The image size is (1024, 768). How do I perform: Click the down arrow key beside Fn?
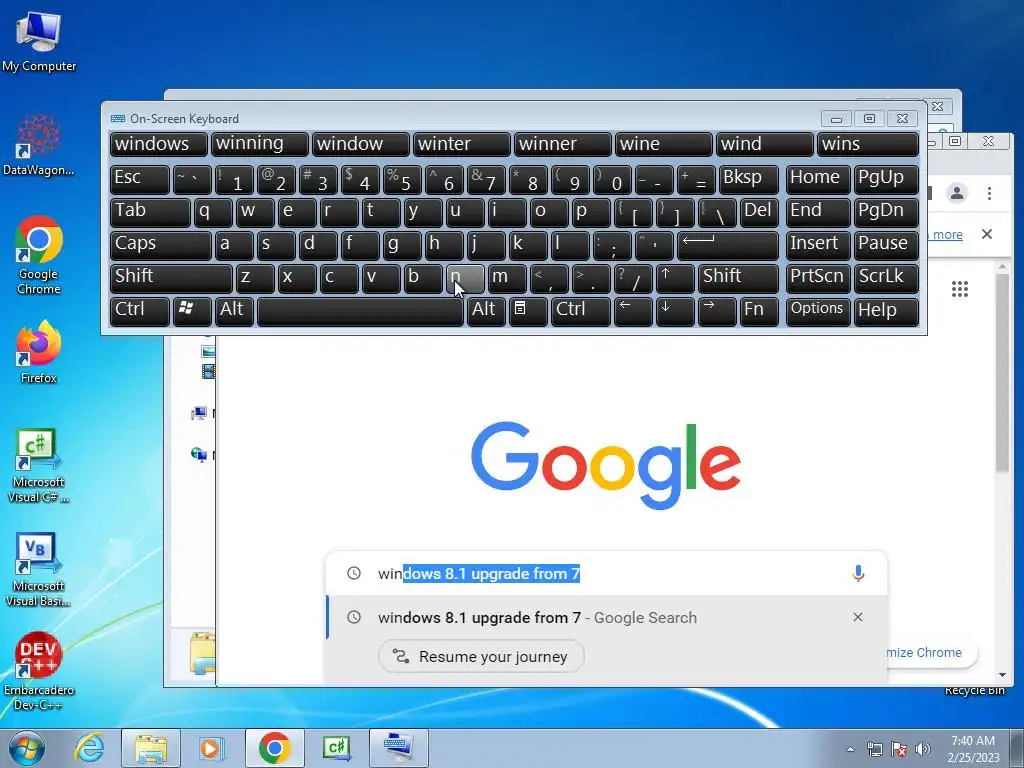click(675, 311)
